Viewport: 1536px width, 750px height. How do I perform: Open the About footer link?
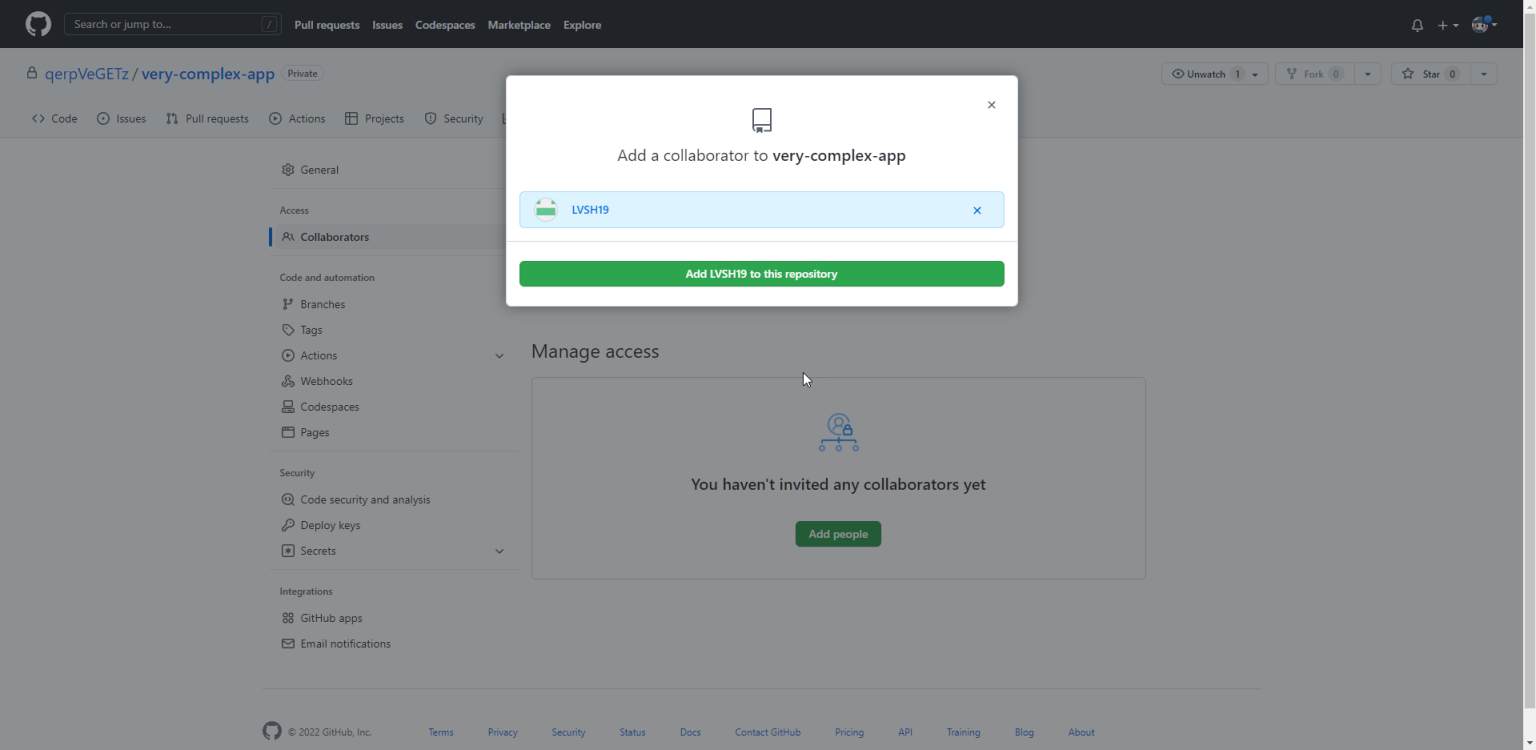1081,732
